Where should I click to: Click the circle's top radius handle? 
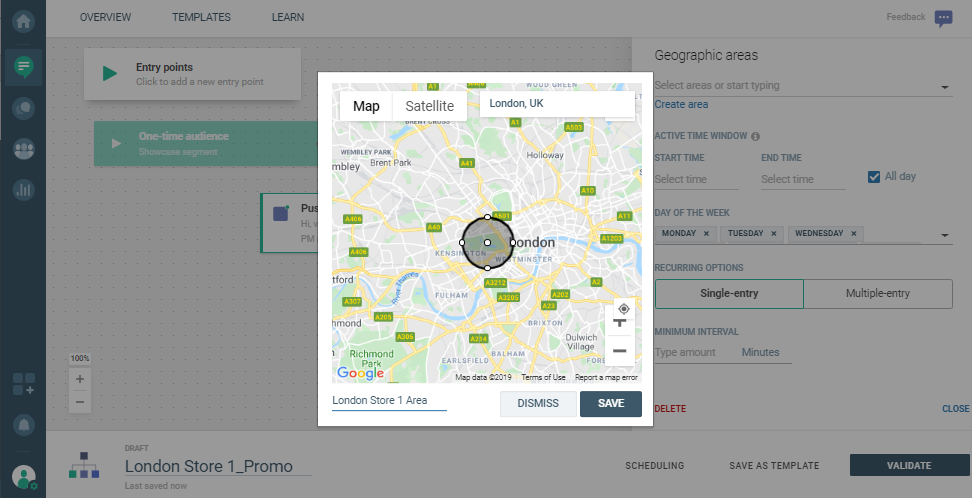[488, 217]
